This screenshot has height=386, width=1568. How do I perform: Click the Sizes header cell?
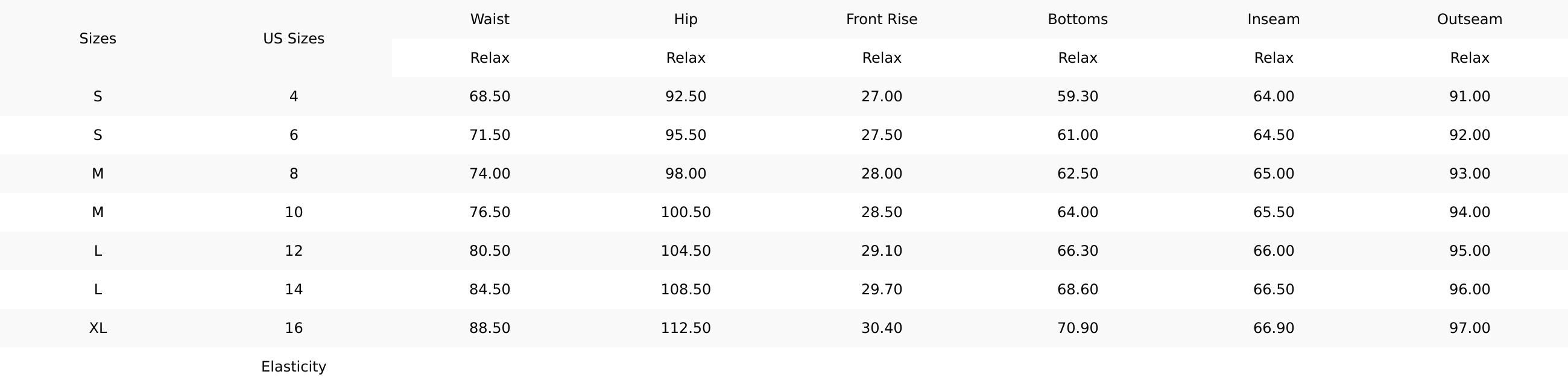click(x=97, y=39)
